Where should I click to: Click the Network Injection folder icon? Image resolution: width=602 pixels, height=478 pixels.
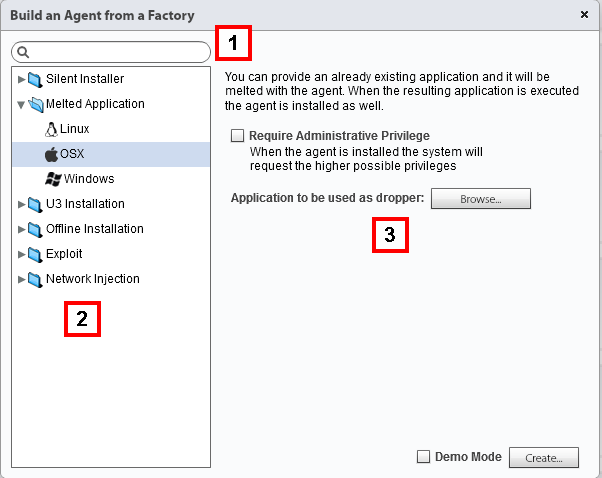35,279
